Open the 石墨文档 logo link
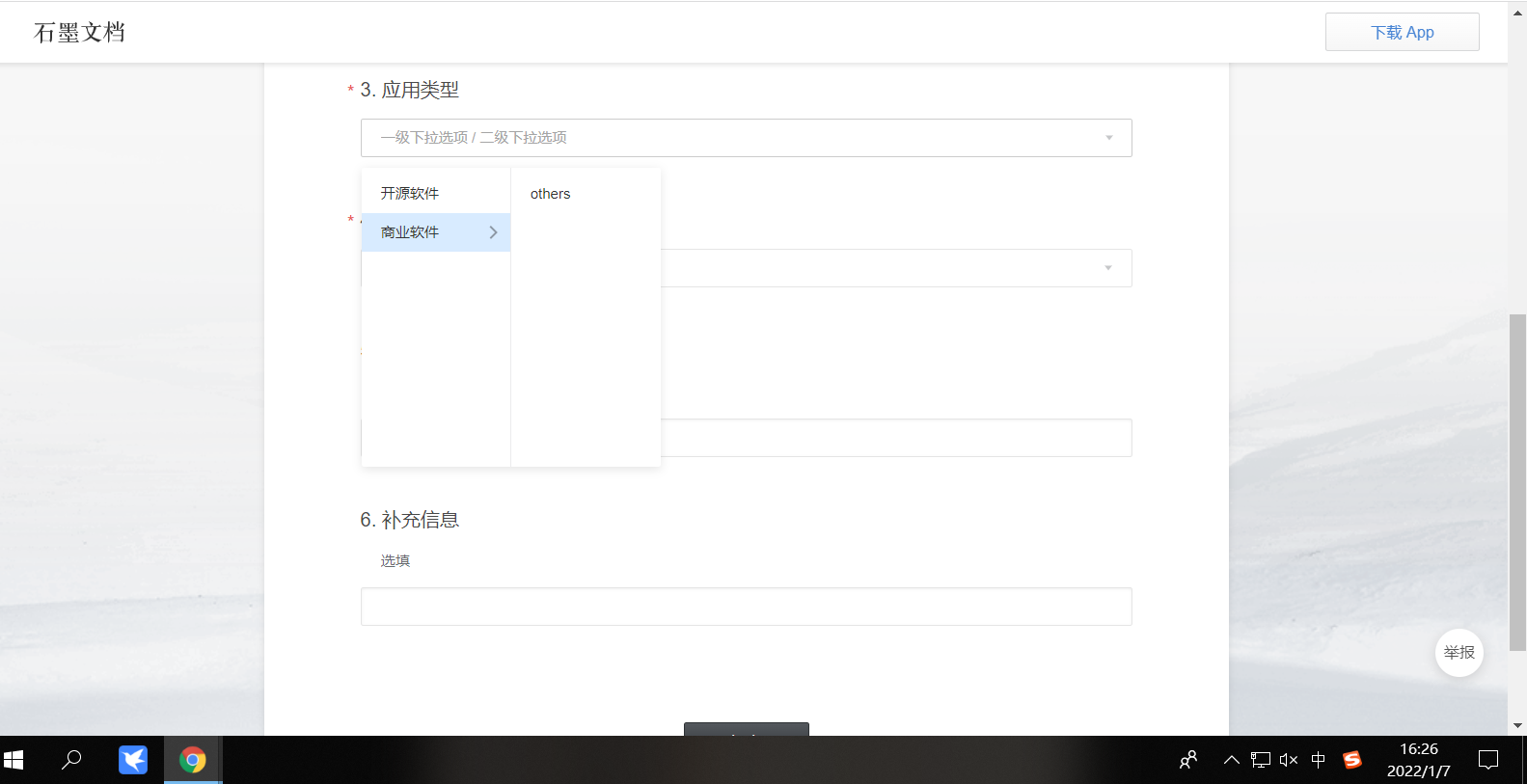1527x784 pixels. (79, 32)
